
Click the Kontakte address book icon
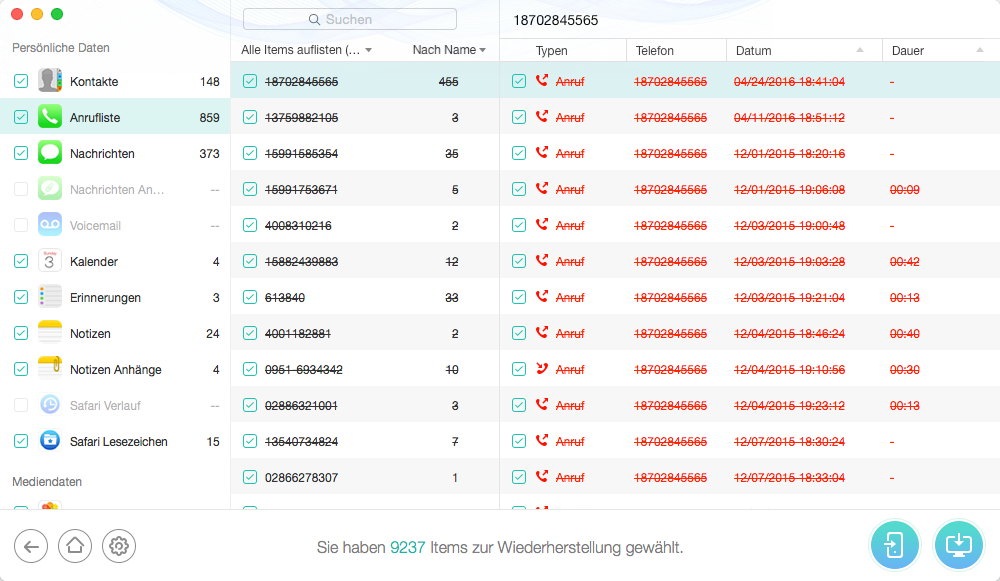click(50, 81)
